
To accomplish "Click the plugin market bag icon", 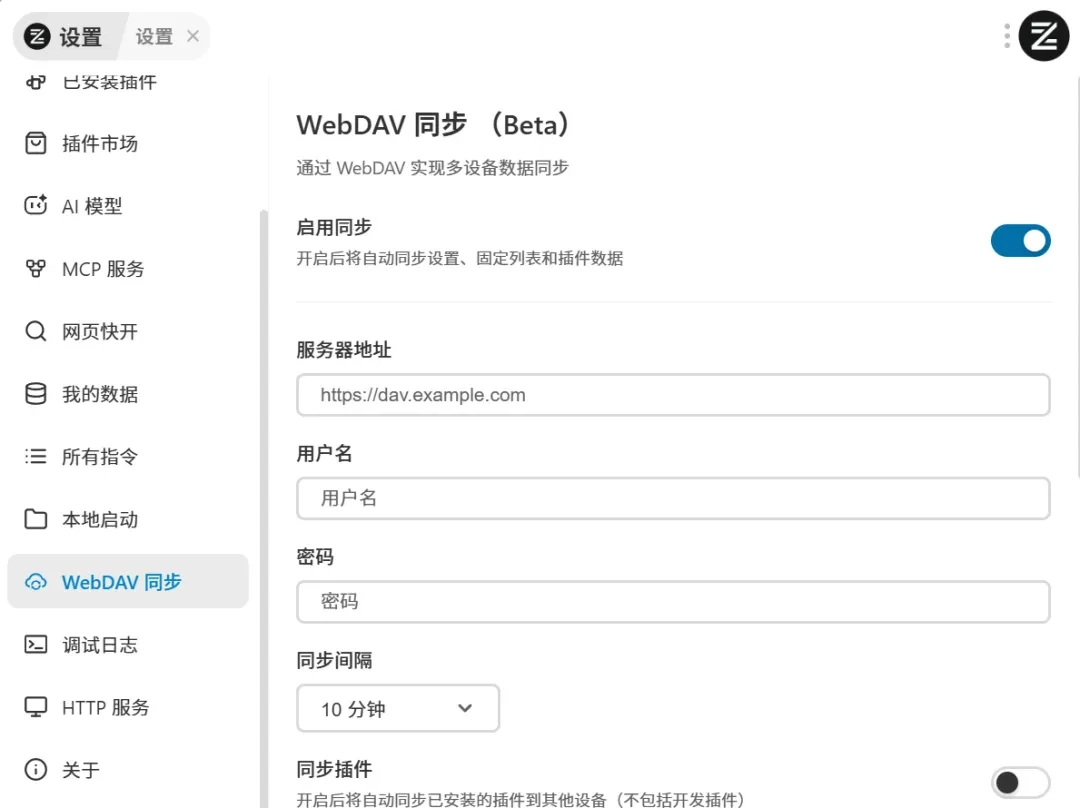I will click(36, 143).
